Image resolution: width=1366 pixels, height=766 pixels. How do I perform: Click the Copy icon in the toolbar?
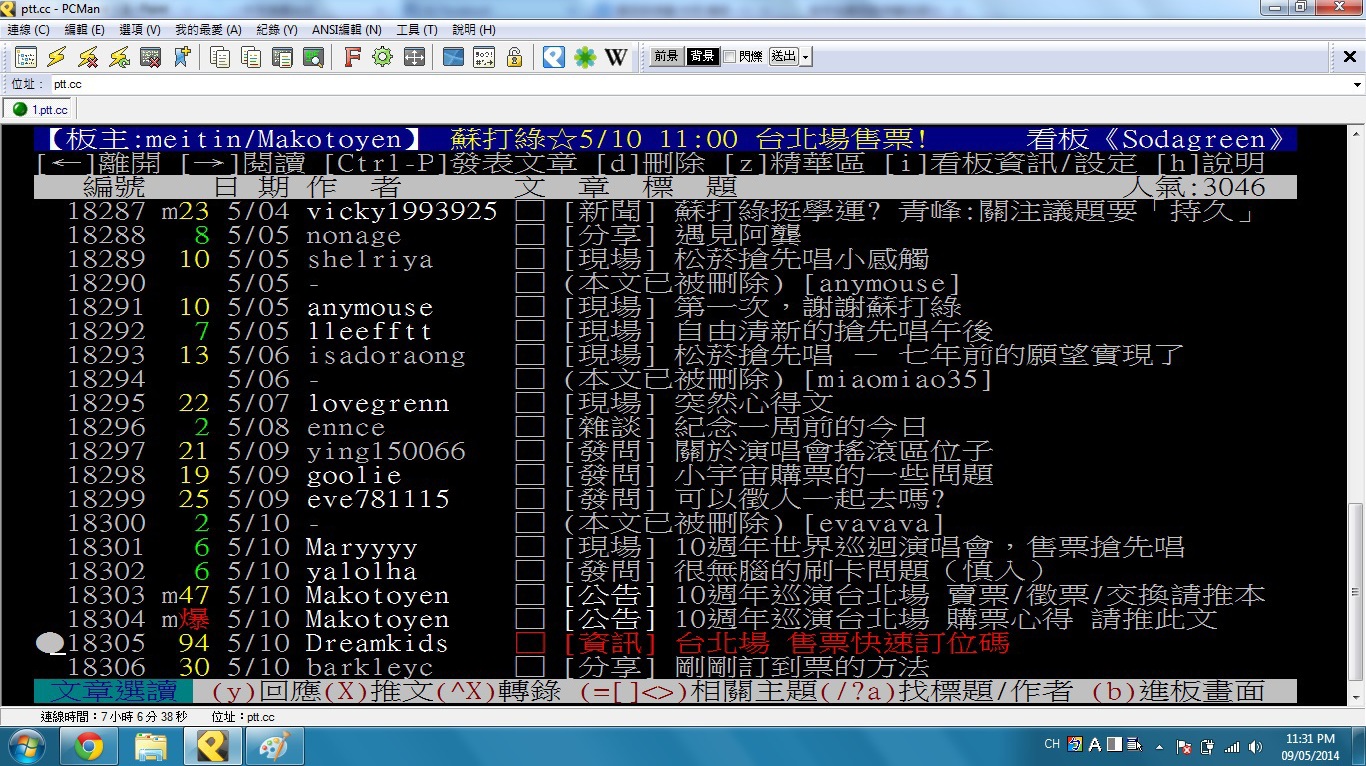[x=220, y=57]
